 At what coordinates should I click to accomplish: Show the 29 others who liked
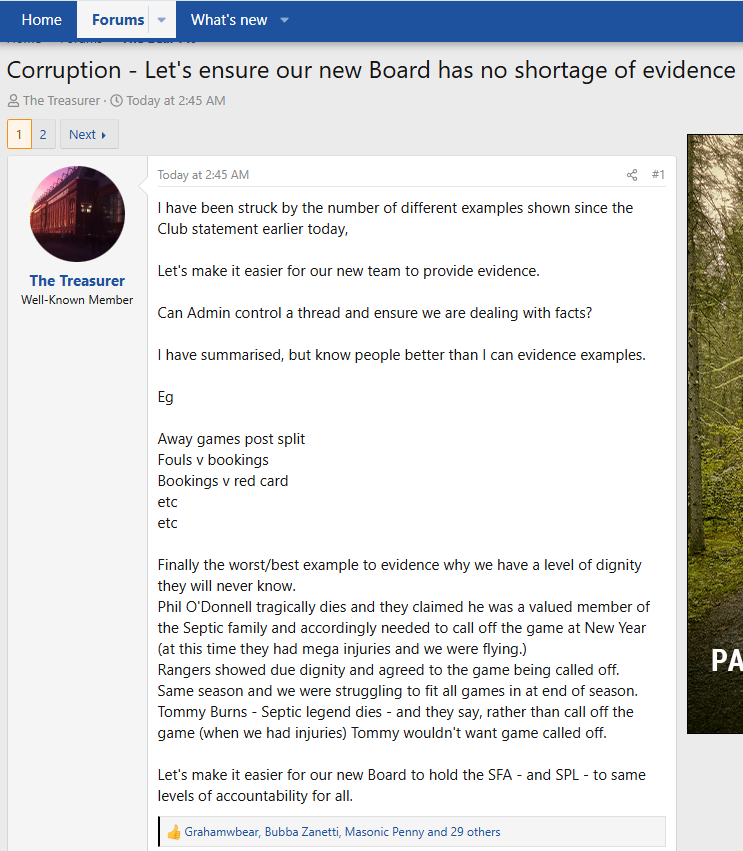[475, 832]
